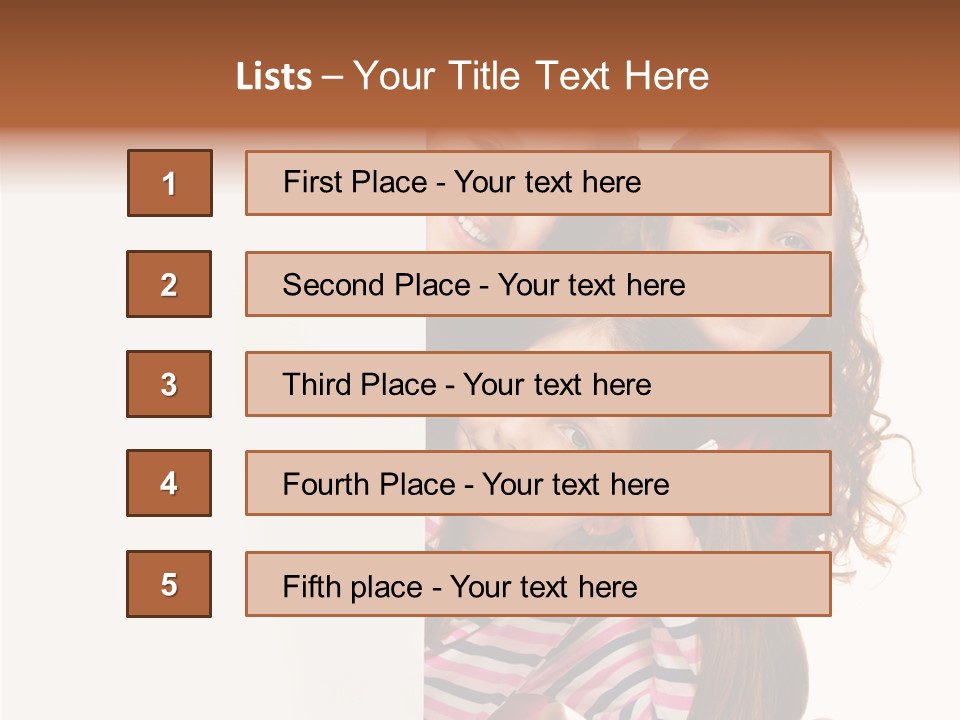Click the empty margin left of the number 3 box
960x720 pixels.
pyautogui.click(x=60, y=384)
